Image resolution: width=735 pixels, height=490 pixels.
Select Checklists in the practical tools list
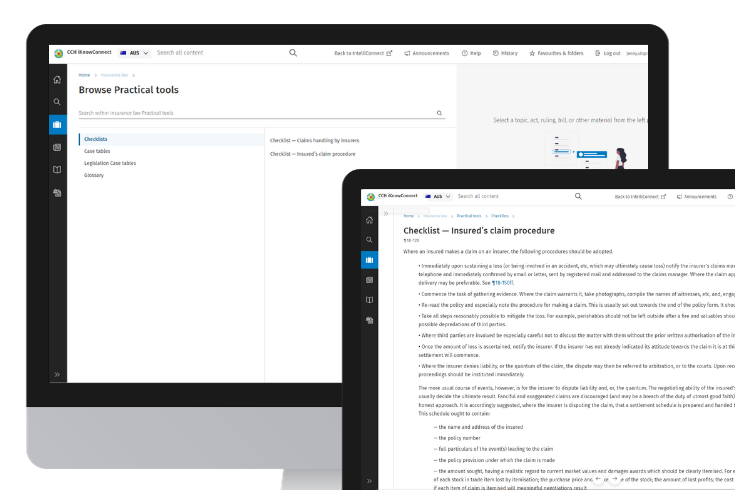(96, 139)
